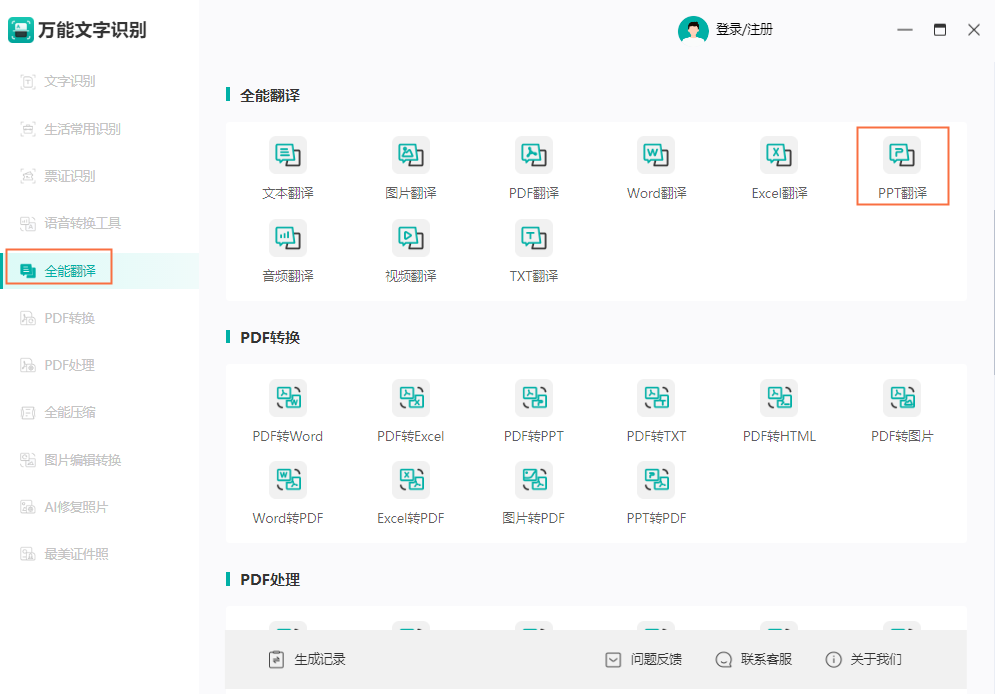Open 问题反馈 in the bottom bar
The width and height of the screenshot is (995, 694).
[x=643, y=659]
